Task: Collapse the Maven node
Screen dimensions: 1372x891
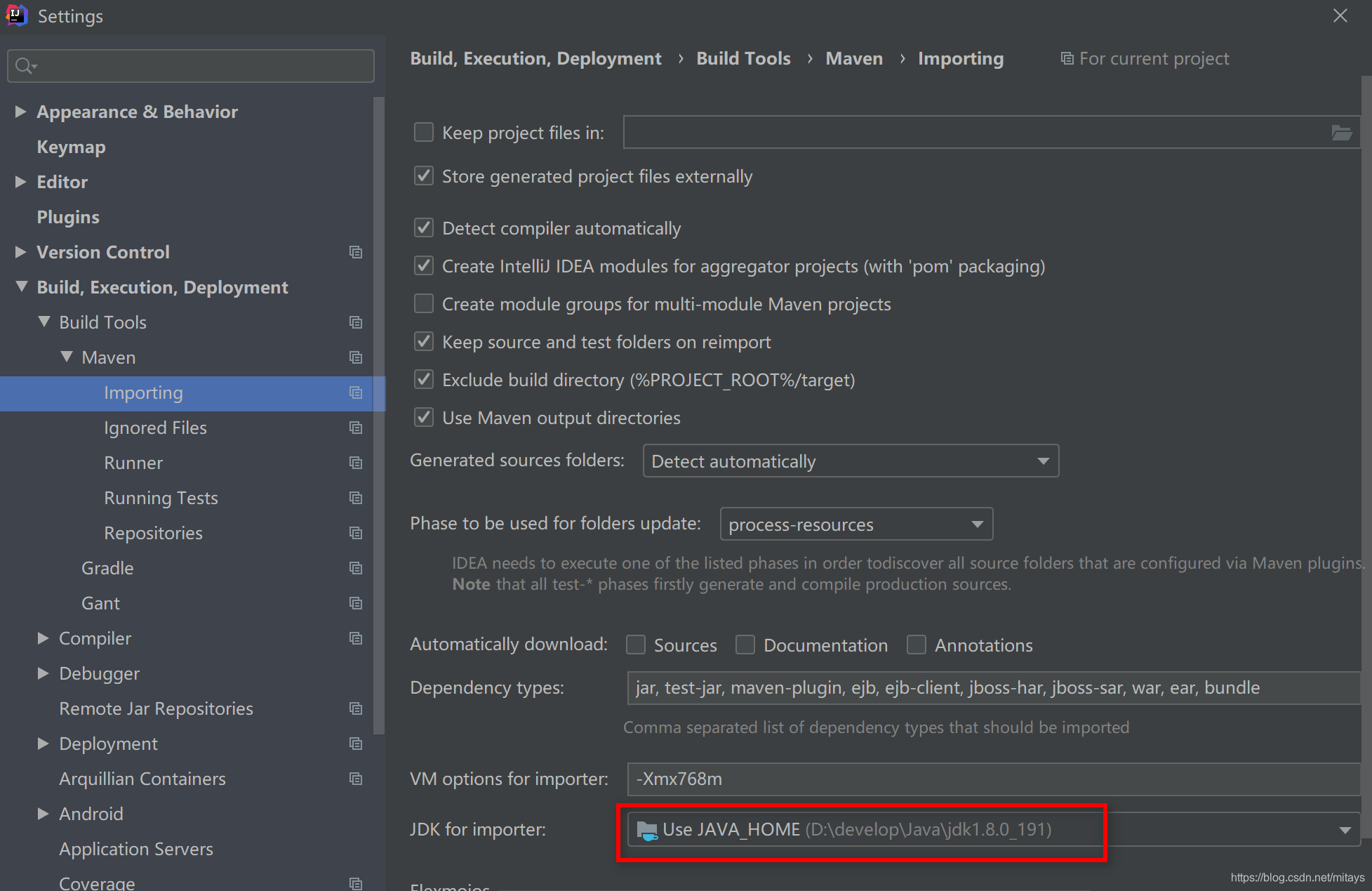Action: (x=67, y=357)
